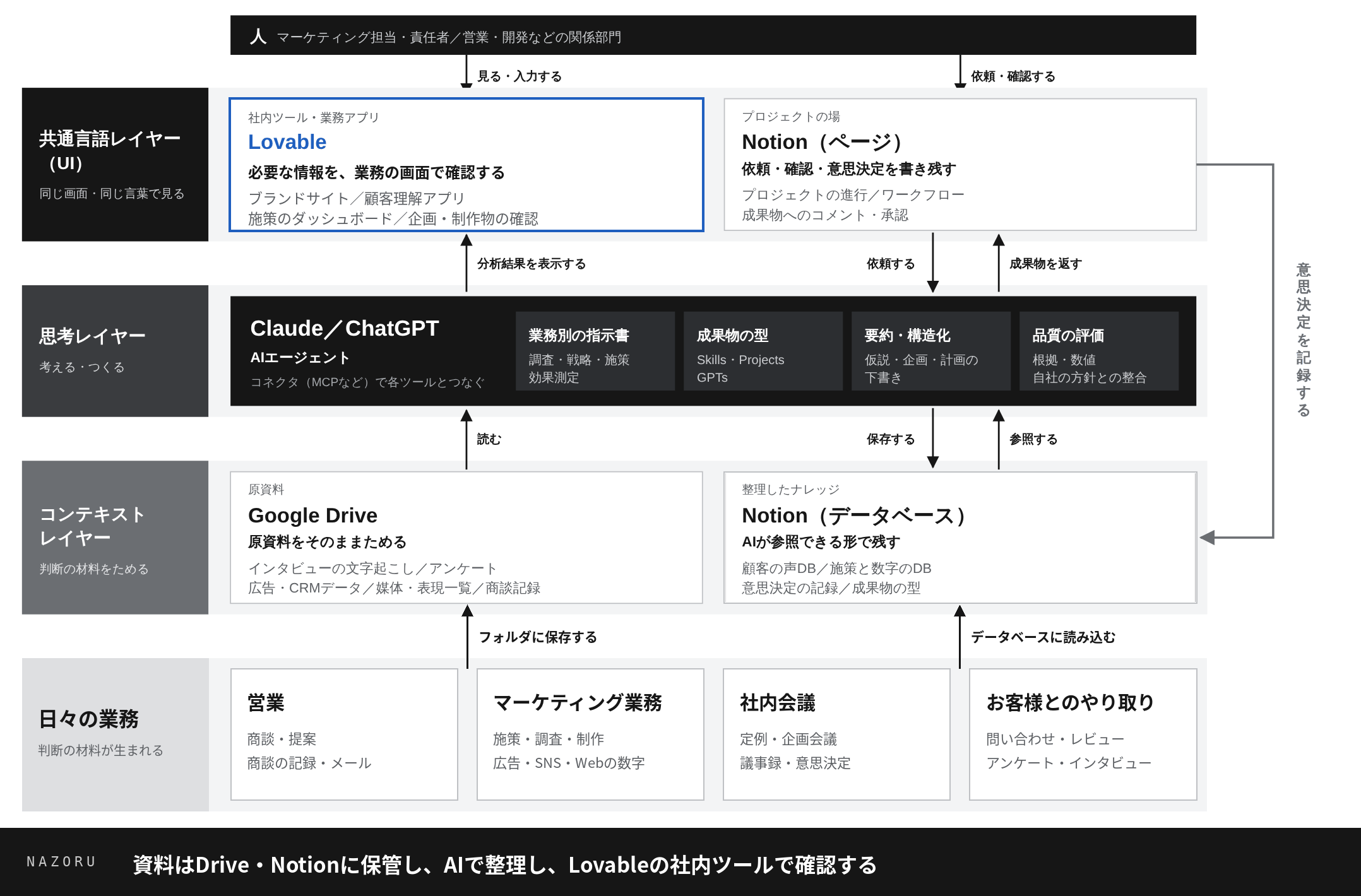Screen dimensions: 1361x896
Task: Click the コンテキストレイヤー label
Action: (x=92, y=526)
